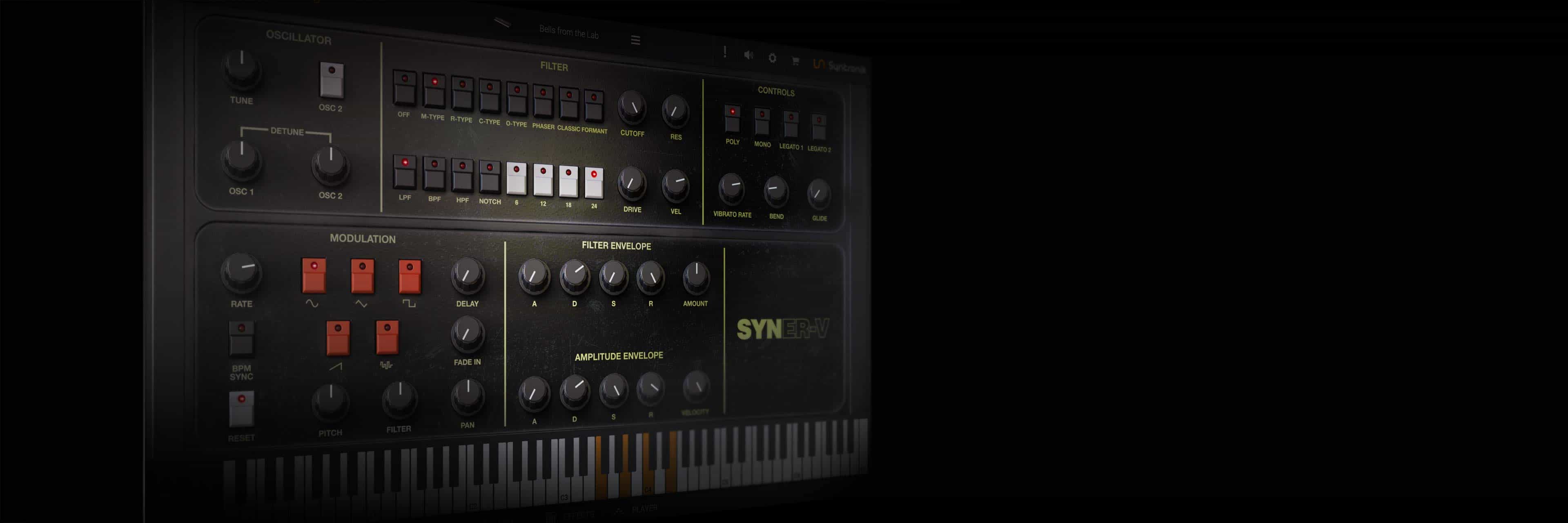
Task: Click the BEND knob
Action: [x=776, y=192]
